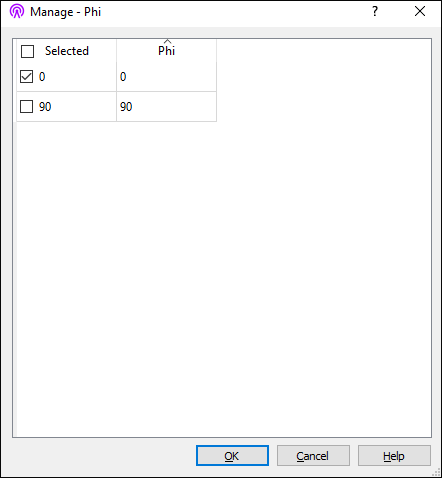Uncheck the checkbox for Phi value 0

click(26, 77)
